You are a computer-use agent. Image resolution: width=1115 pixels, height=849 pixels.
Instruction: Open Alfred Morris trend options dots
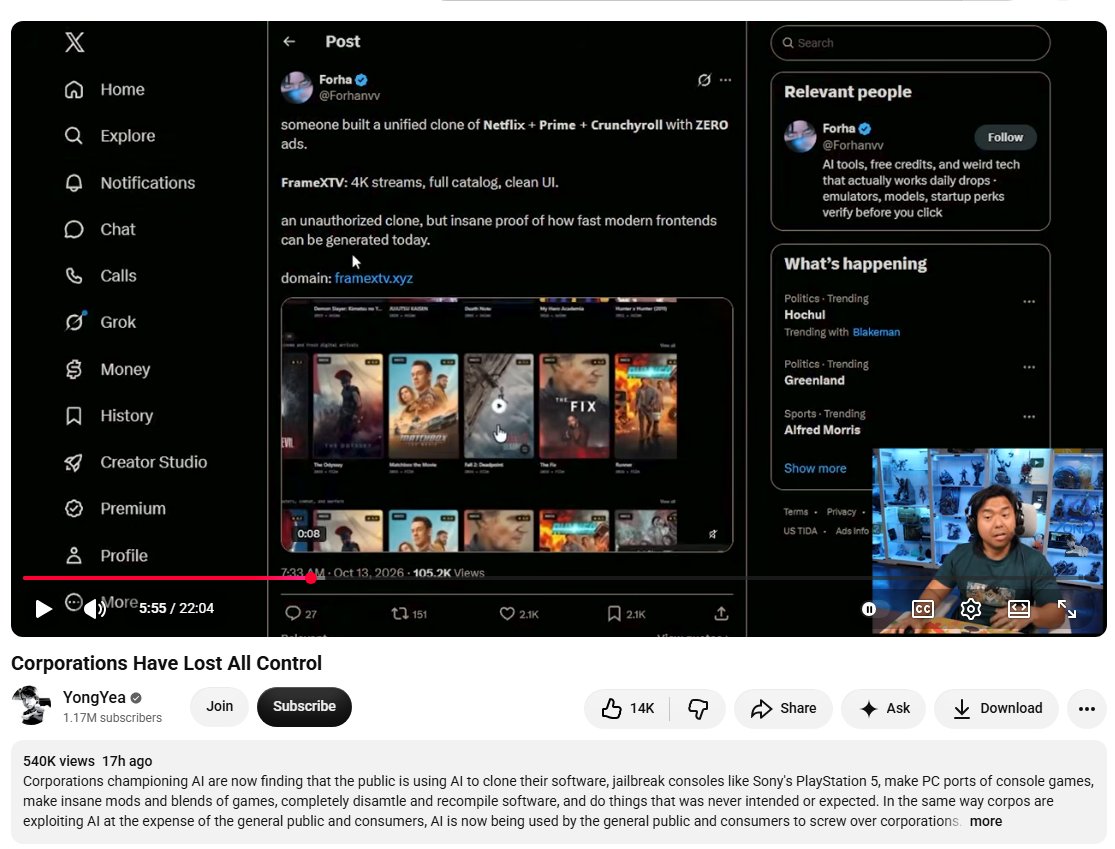coord(1029,417)
